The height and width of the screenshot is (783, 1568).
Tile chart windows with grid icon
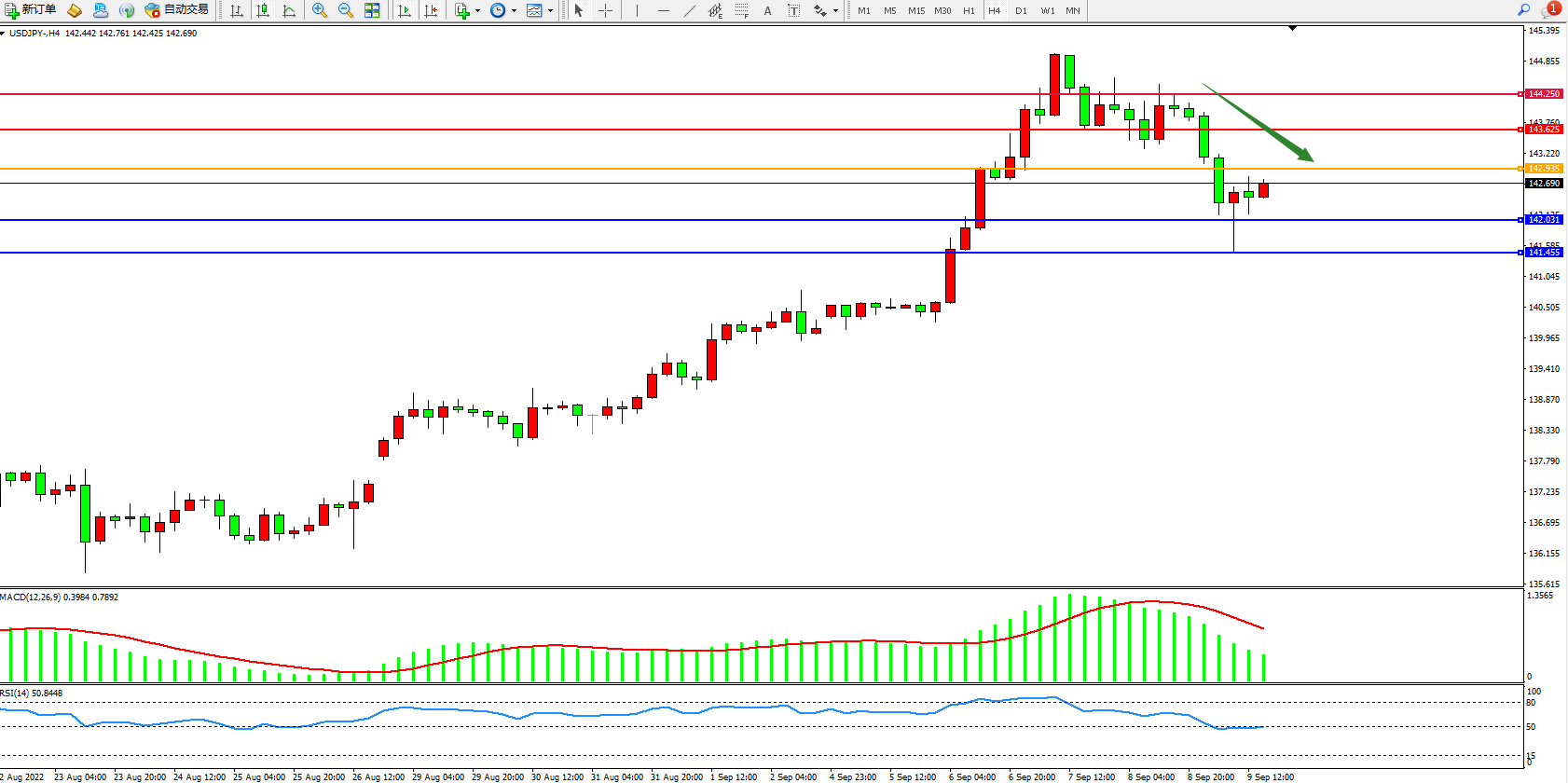pyautogui.click(x=372, y=10)
